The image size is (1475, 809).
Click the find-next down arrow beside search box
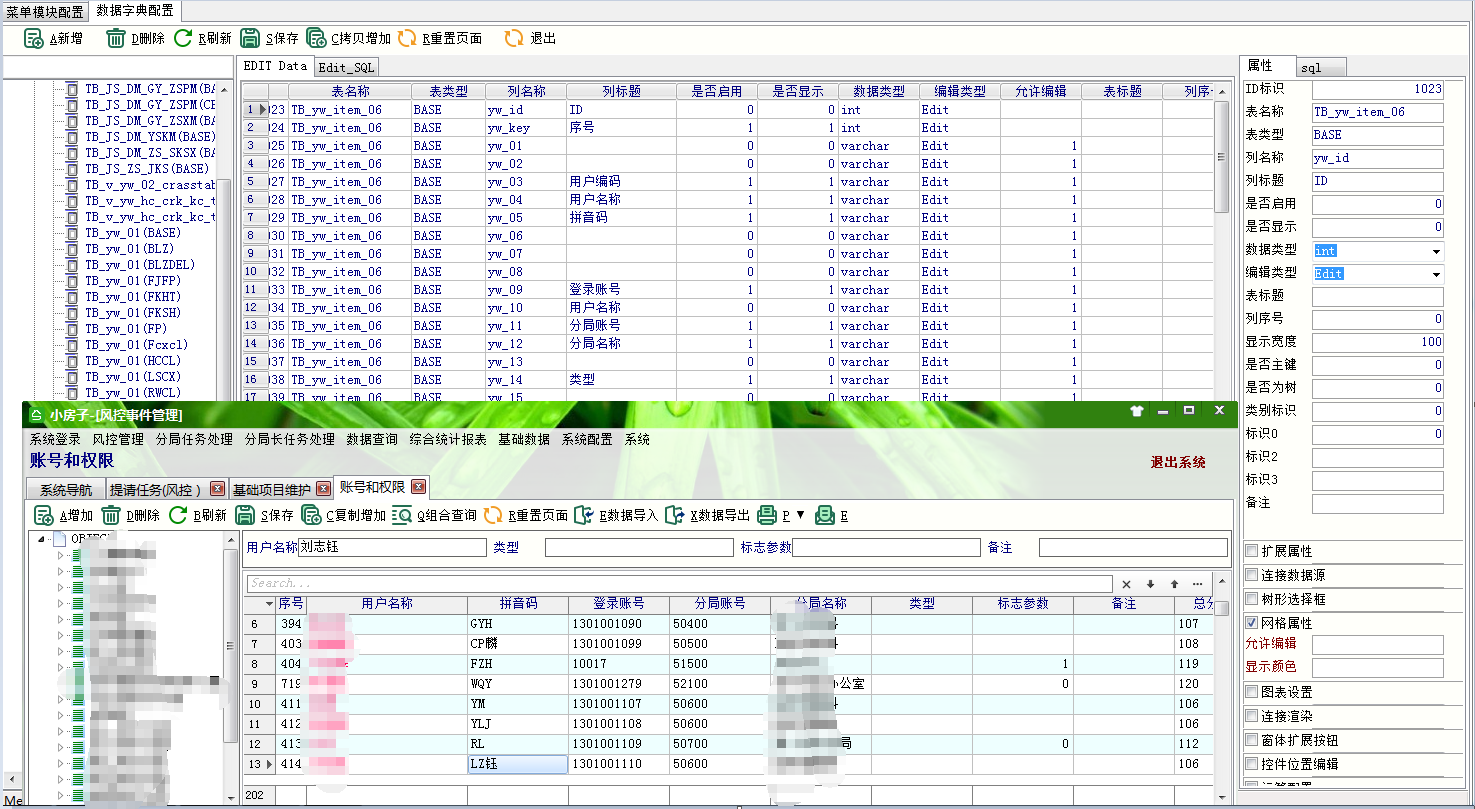pyautogui.click(x=1150, y=584)
